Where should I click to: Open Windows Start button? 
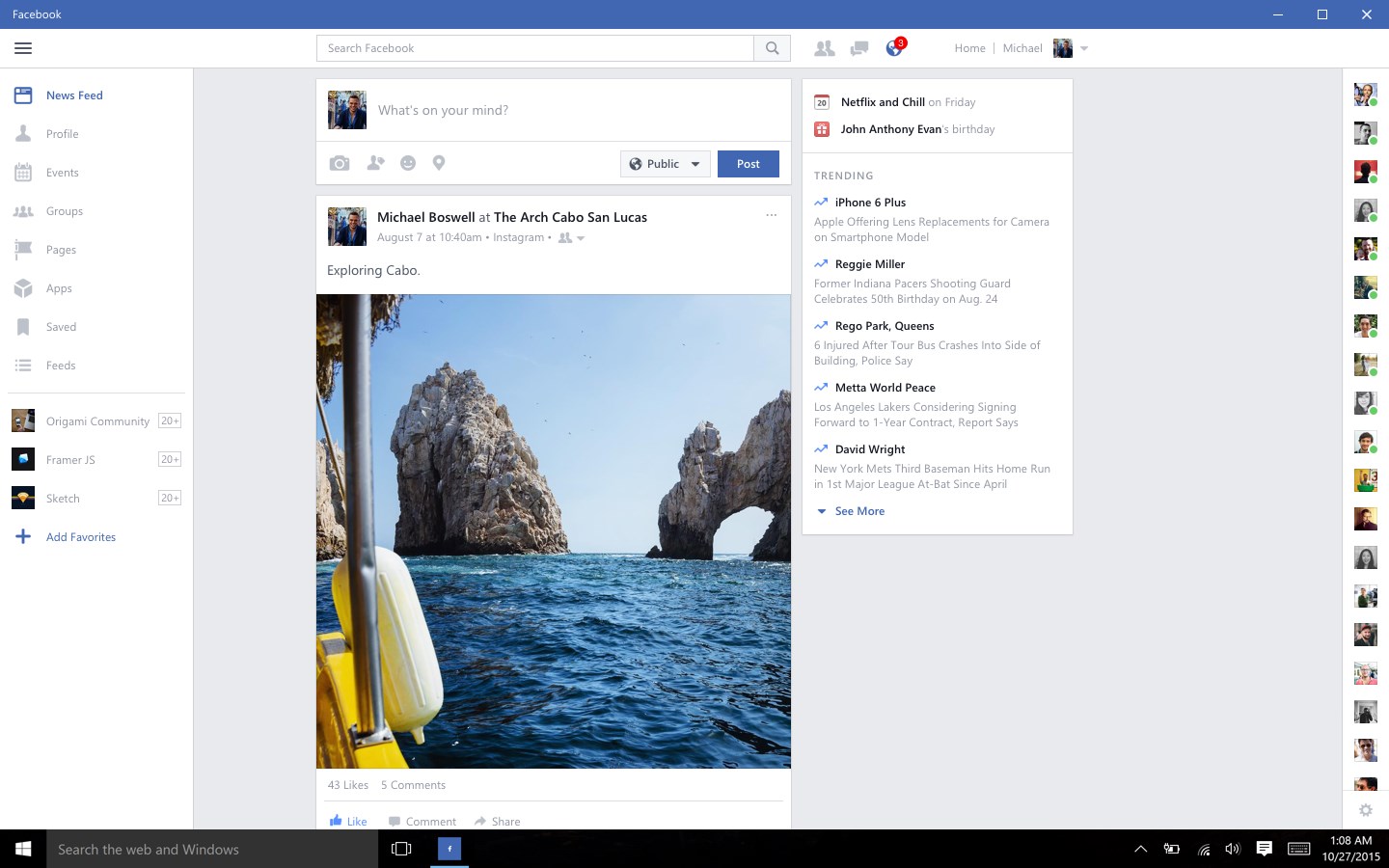(x=23, y=849)
